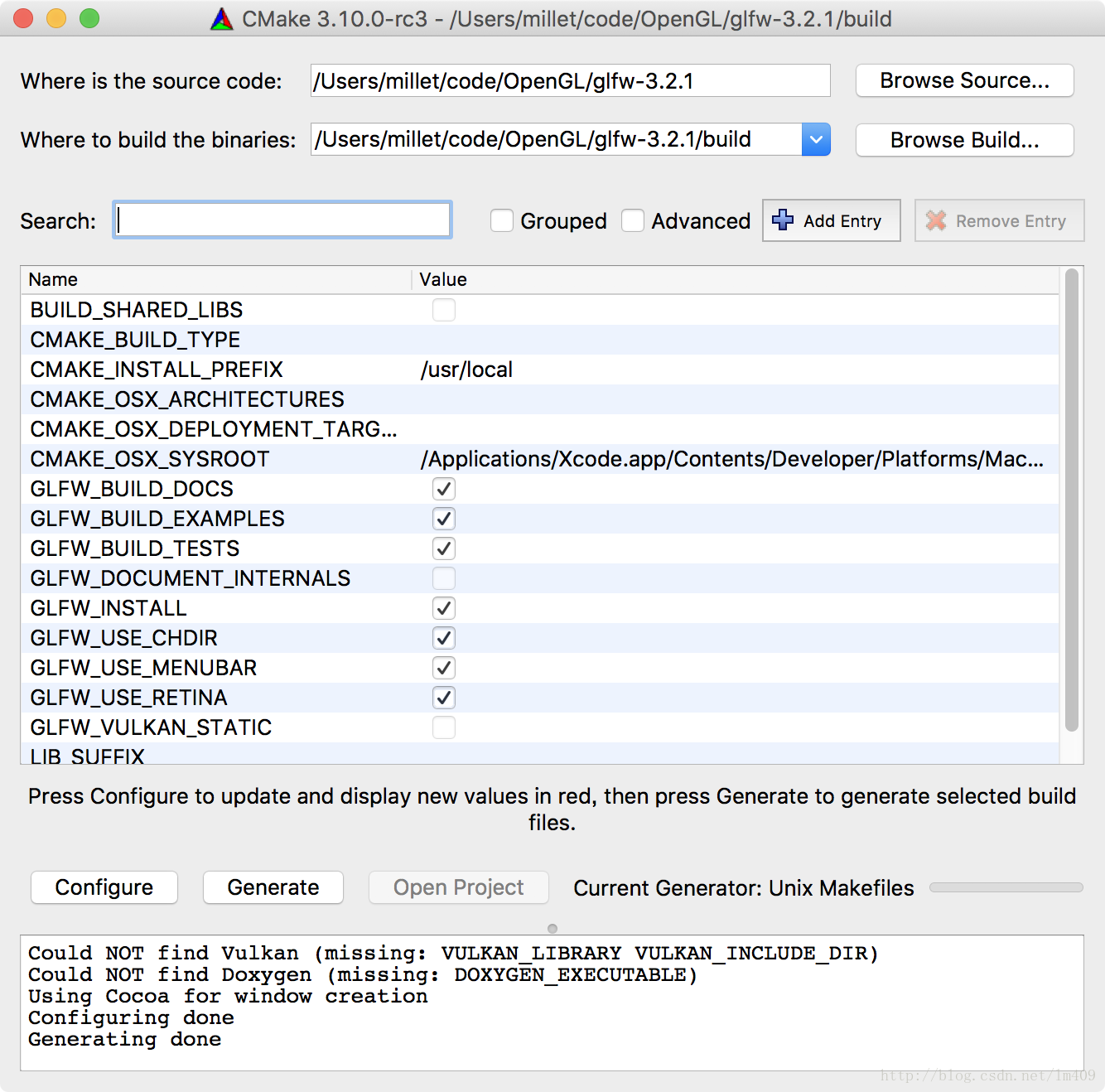Click the blue plus Add Entry icon

[x=783, y=220]
